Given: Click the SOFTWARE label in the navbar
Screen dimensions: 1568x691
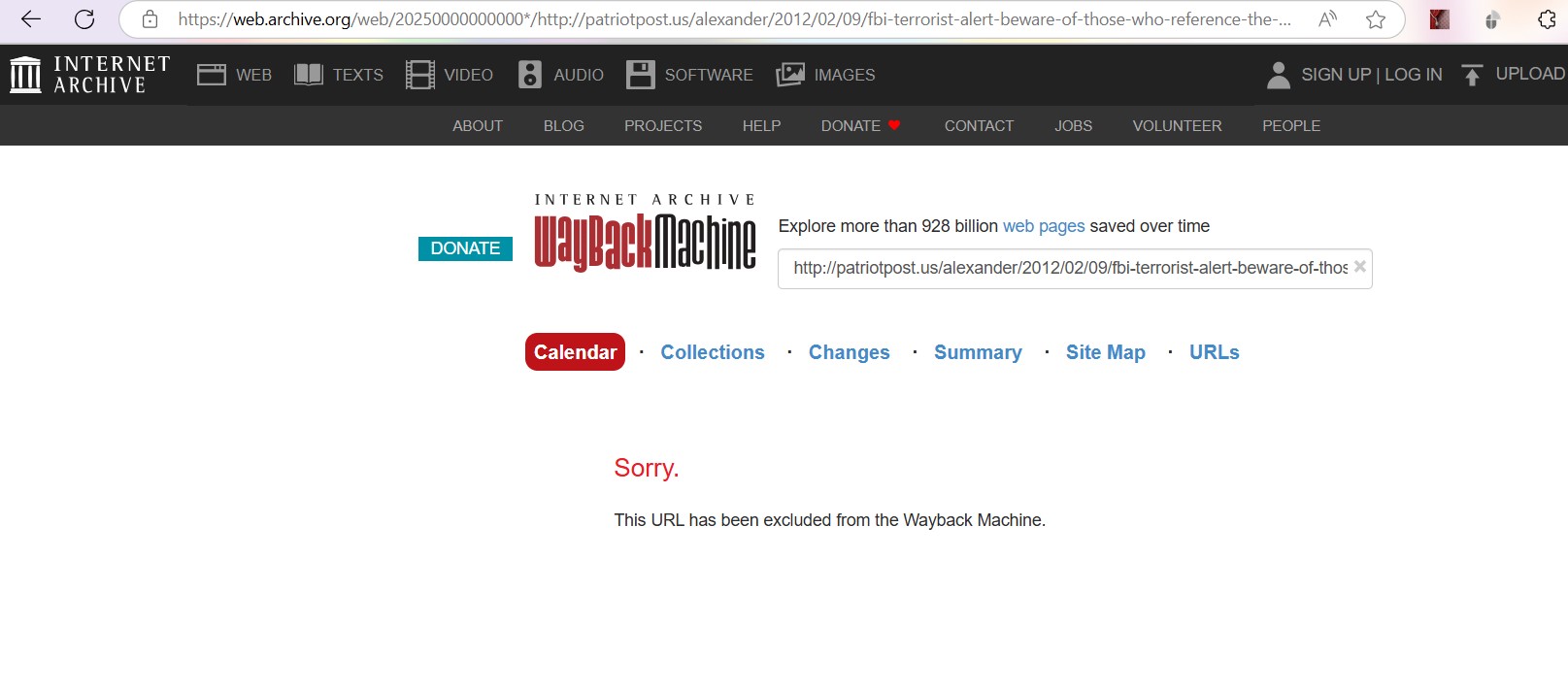Looking at the screenshot, I should pos(709,75).
